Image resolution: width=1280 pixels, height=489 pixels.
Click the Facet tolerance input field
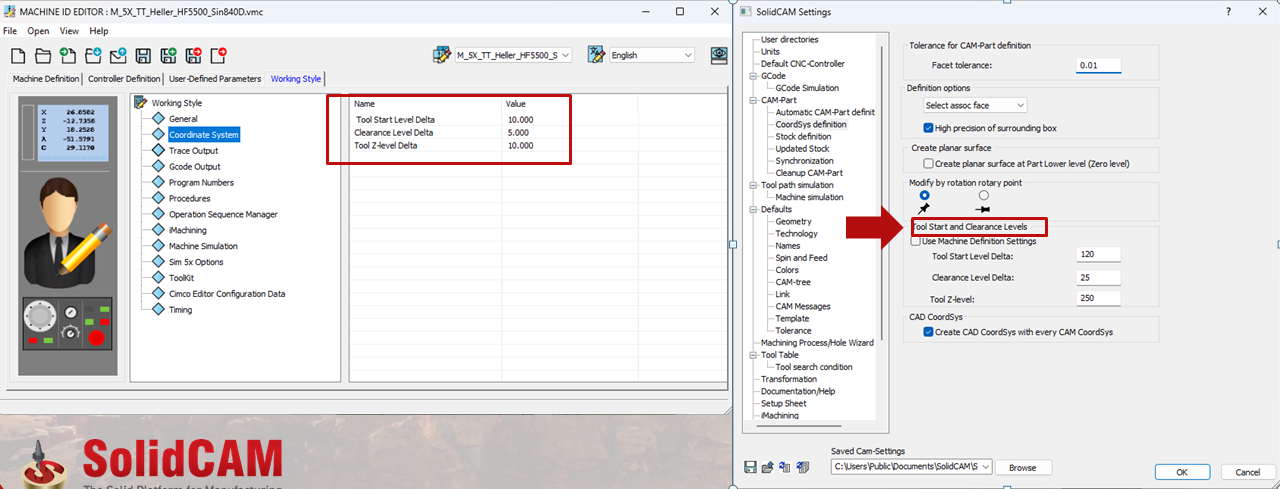(x=1099, y=65)
